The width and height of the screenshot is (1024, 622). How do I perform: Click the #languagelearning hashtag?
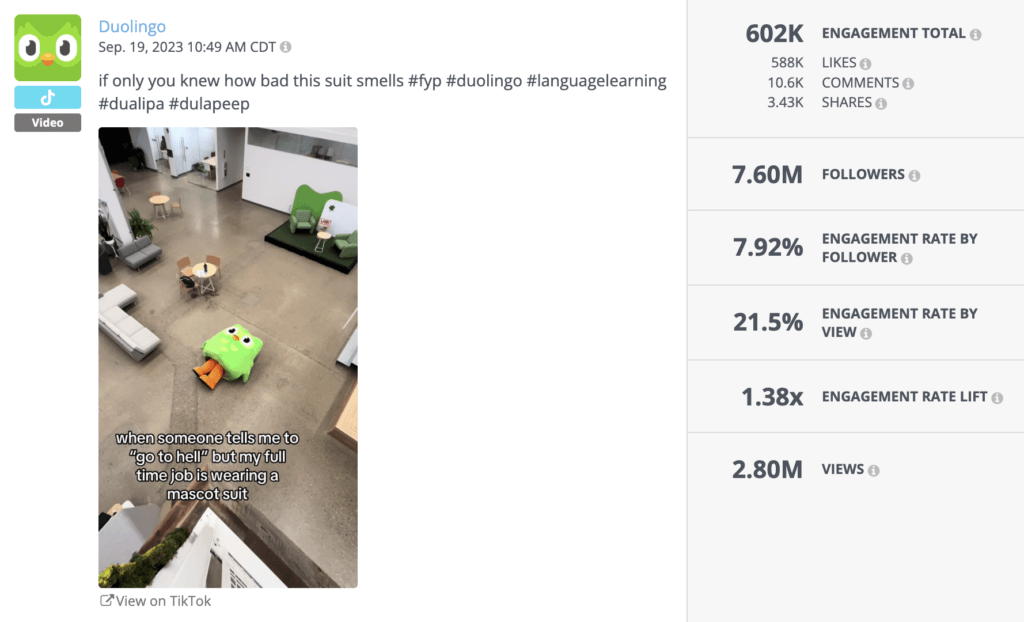[x=596, y=81]
